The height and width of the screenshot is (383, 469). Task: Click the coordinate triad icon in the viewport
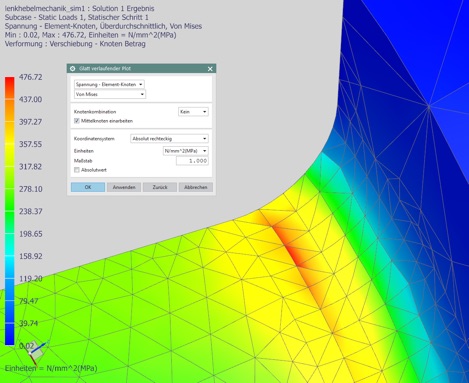pos(37,352)
